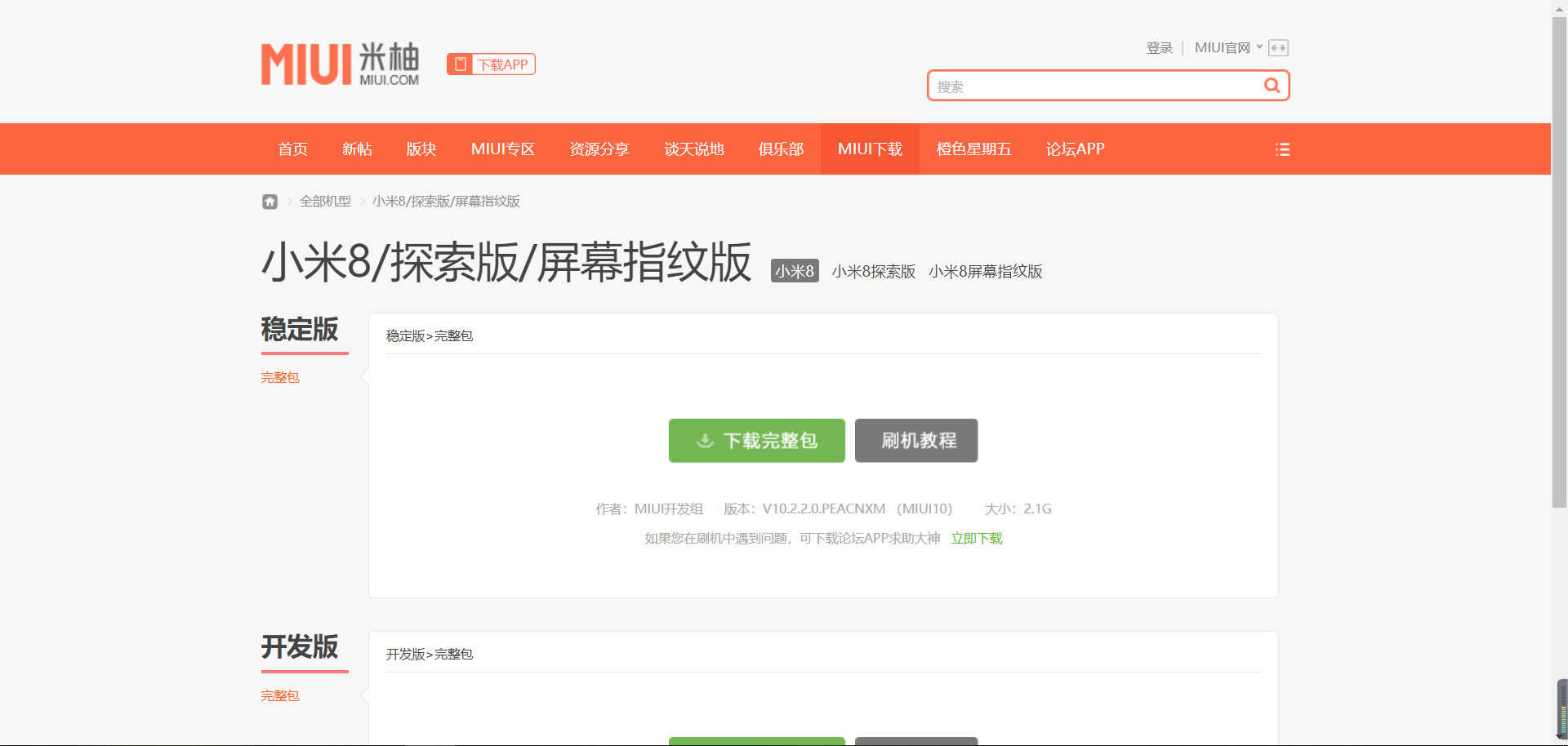Select the 小米8 model tab

[795, 271]
